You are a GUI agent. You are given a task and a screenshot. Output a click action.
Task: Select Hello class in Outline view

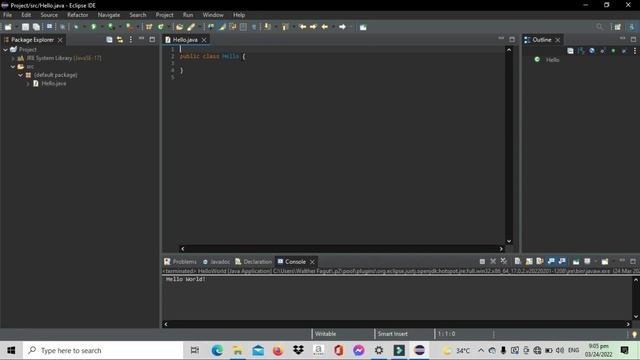click(x=552, y=60)
